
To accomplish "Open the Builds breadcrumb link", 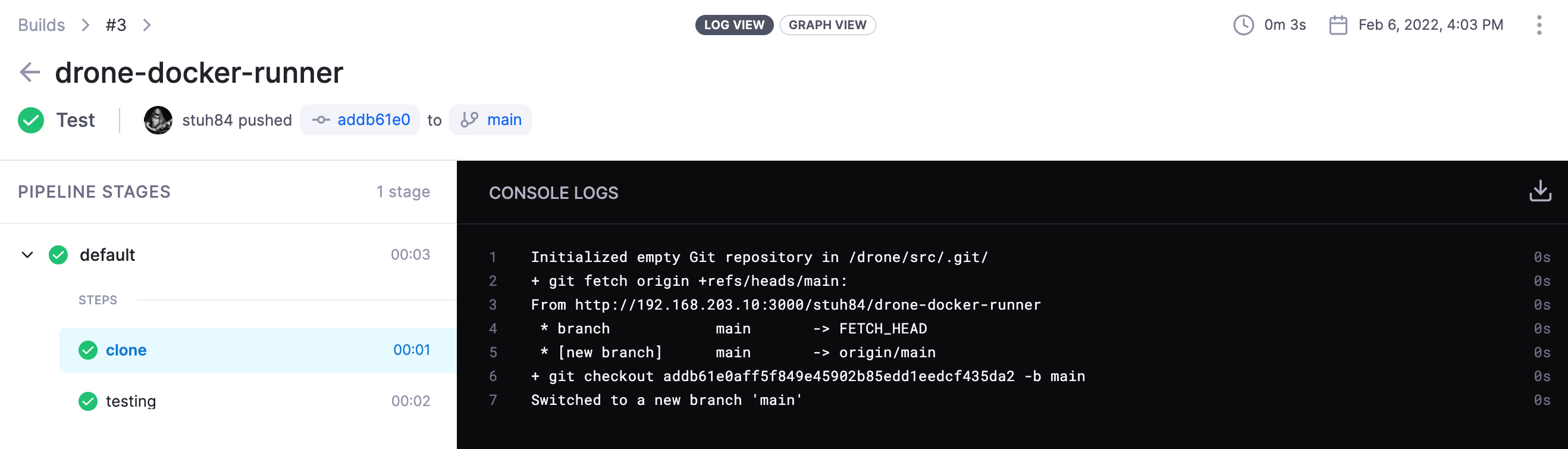I will click(41, 25).
